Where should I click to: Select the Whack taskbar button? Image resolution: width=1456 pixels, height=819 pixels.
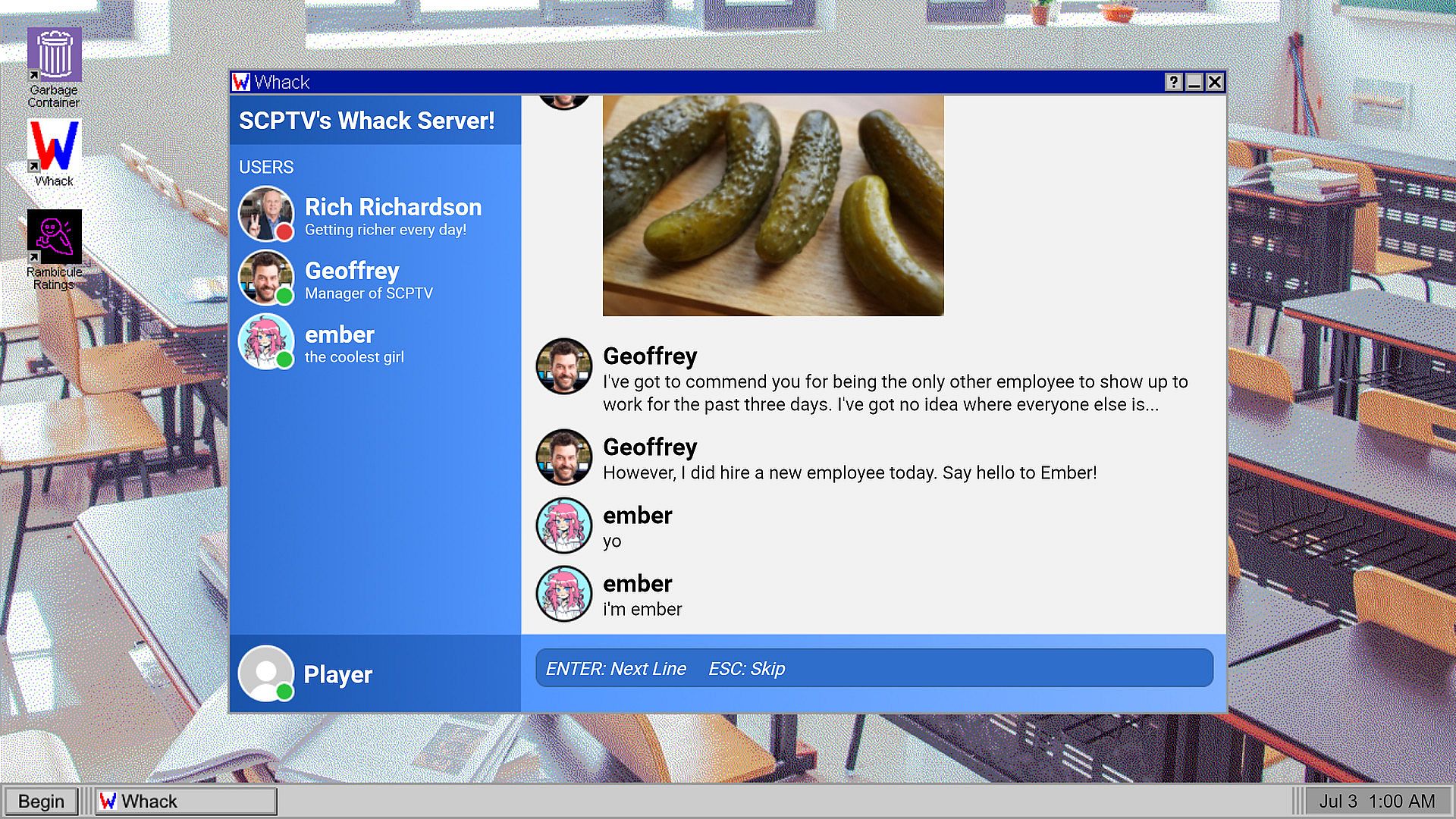point(186,801)
